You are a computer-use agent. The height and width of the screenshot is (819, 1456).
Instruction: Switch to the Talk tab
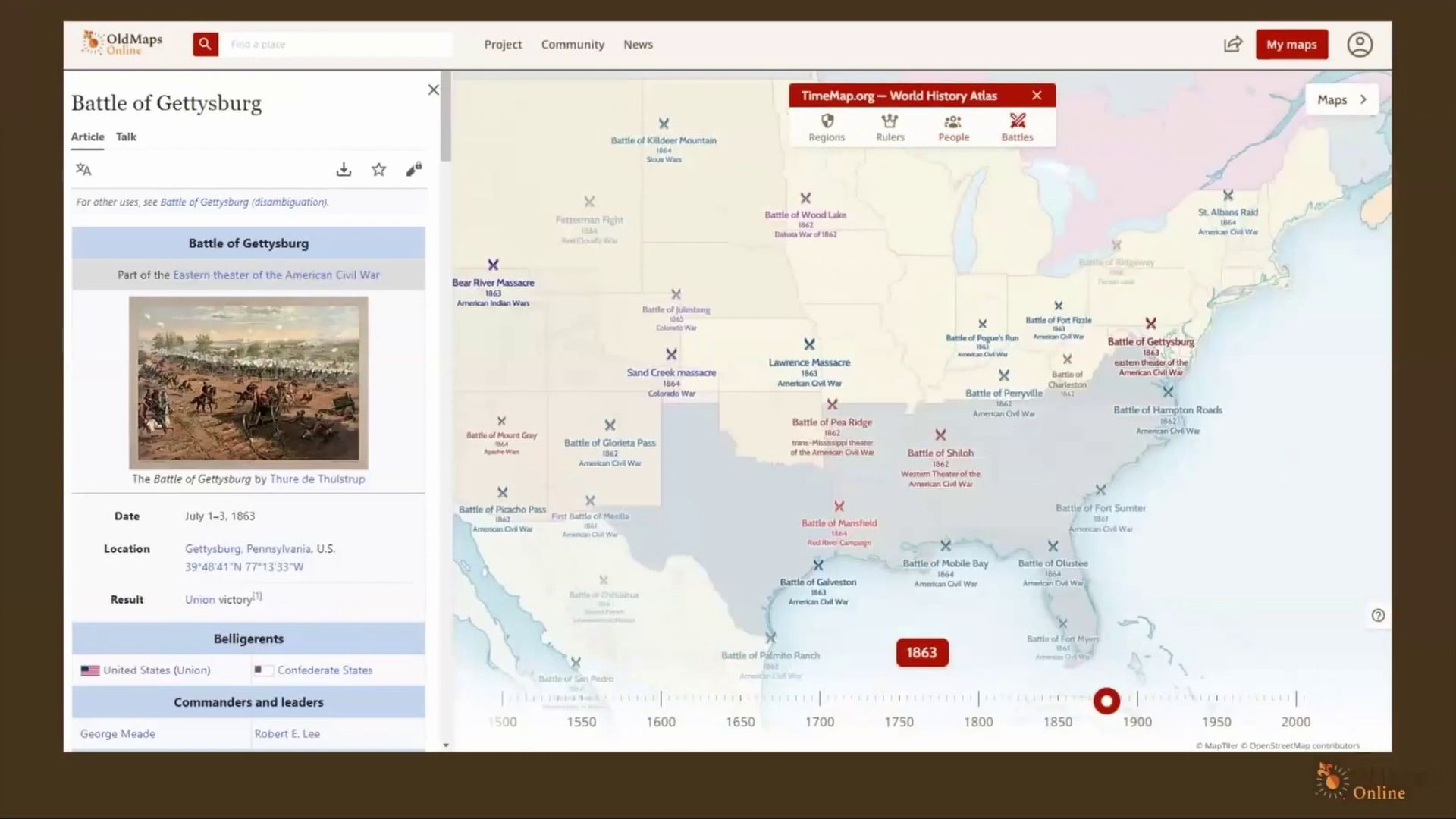tap(126, 136)
